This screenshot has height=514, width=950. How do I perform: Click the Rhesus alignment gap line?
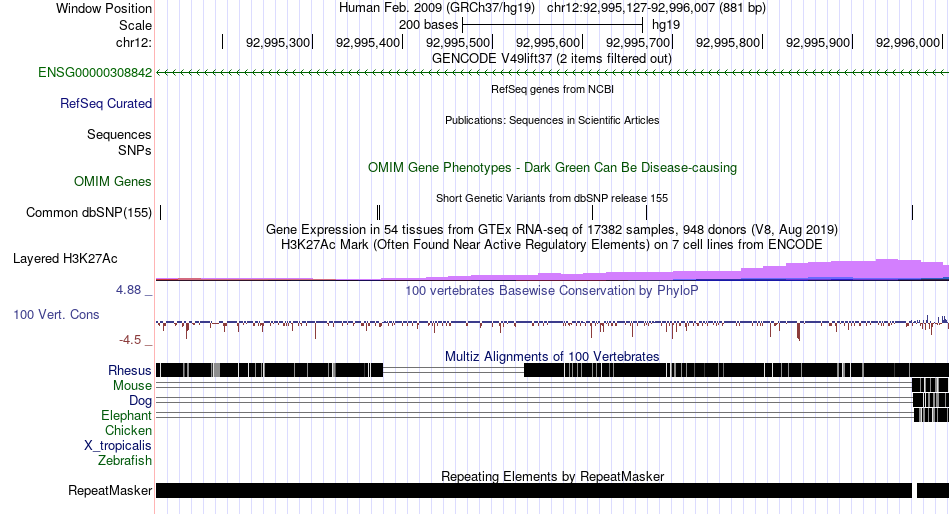(x=453, y=370)
